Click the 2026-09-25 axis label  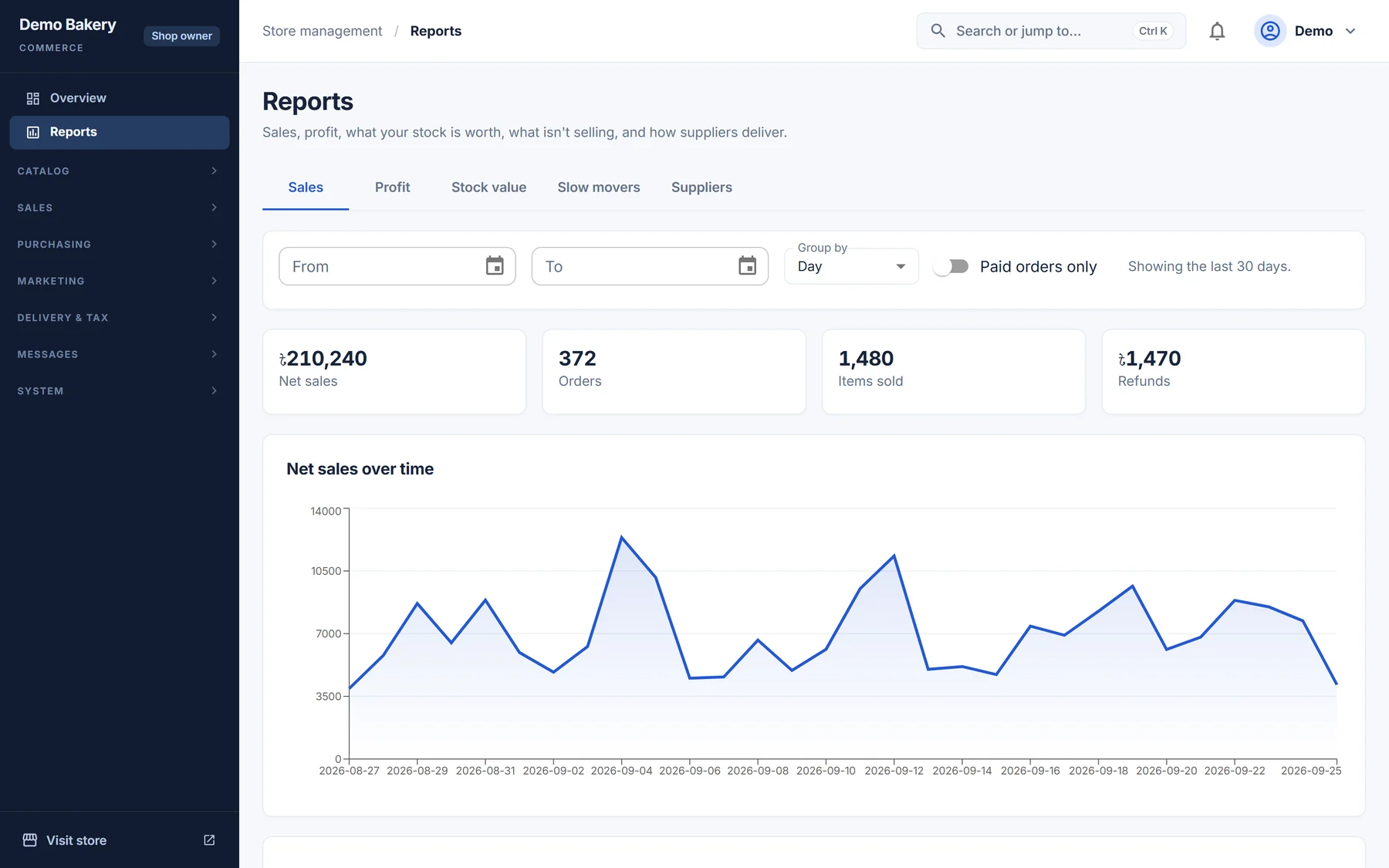1311,771
